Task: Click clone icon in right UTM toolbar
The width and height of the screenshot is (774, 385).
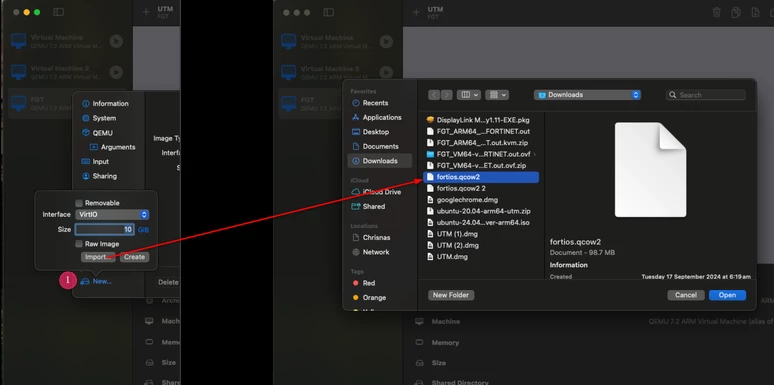Action: pos(736,12)
